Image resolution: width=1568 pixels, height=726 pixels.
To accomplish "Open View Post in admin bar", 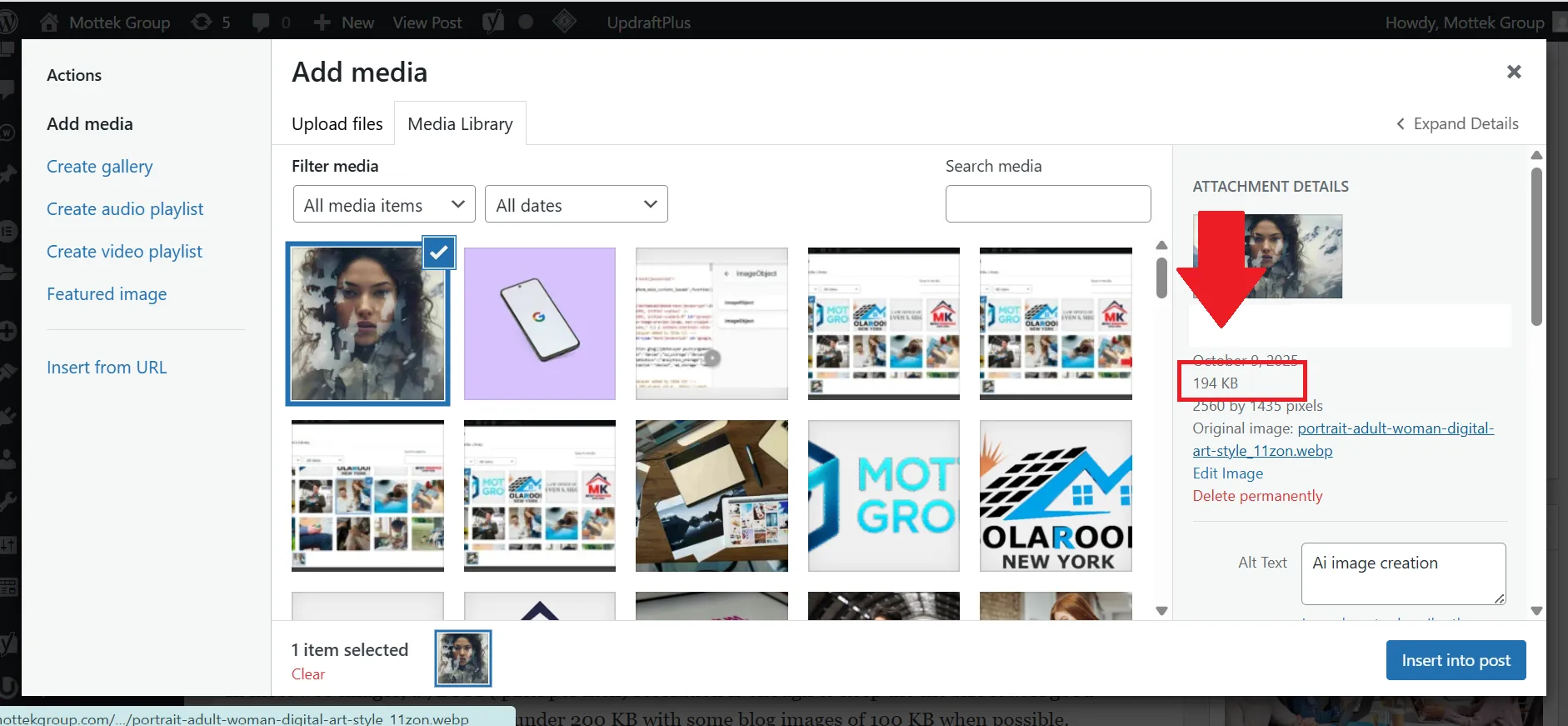I will 427,23.
